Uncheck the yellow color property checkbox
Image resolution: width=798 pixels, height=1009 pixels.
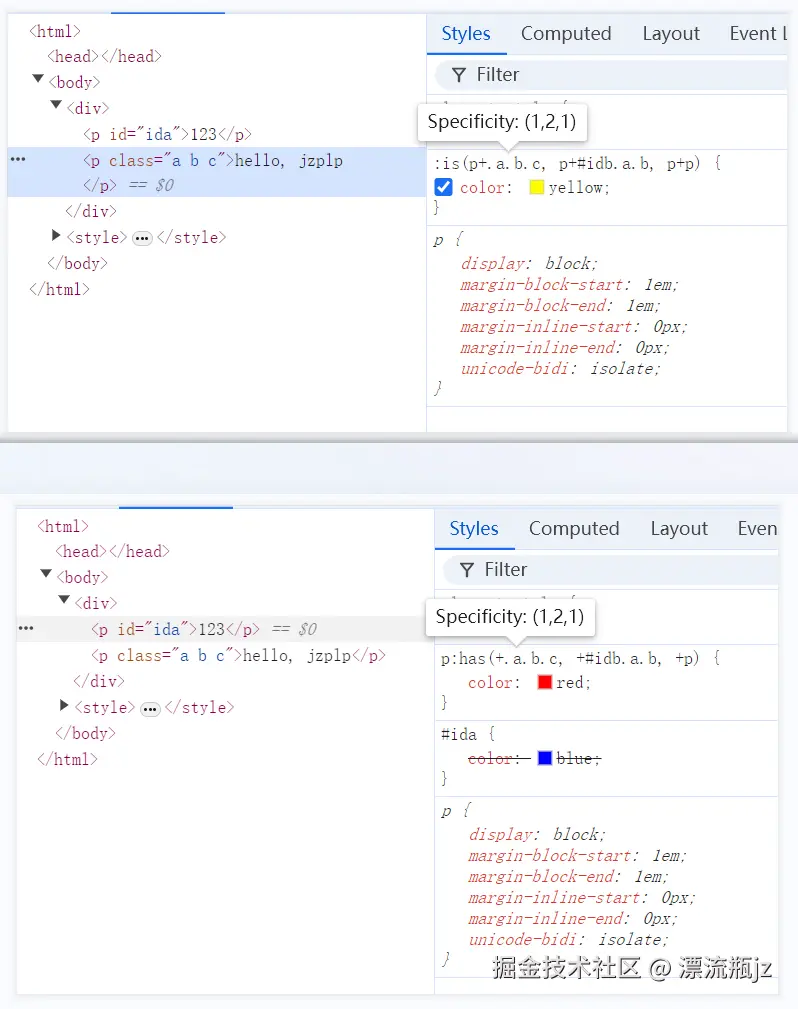[441, 187]
